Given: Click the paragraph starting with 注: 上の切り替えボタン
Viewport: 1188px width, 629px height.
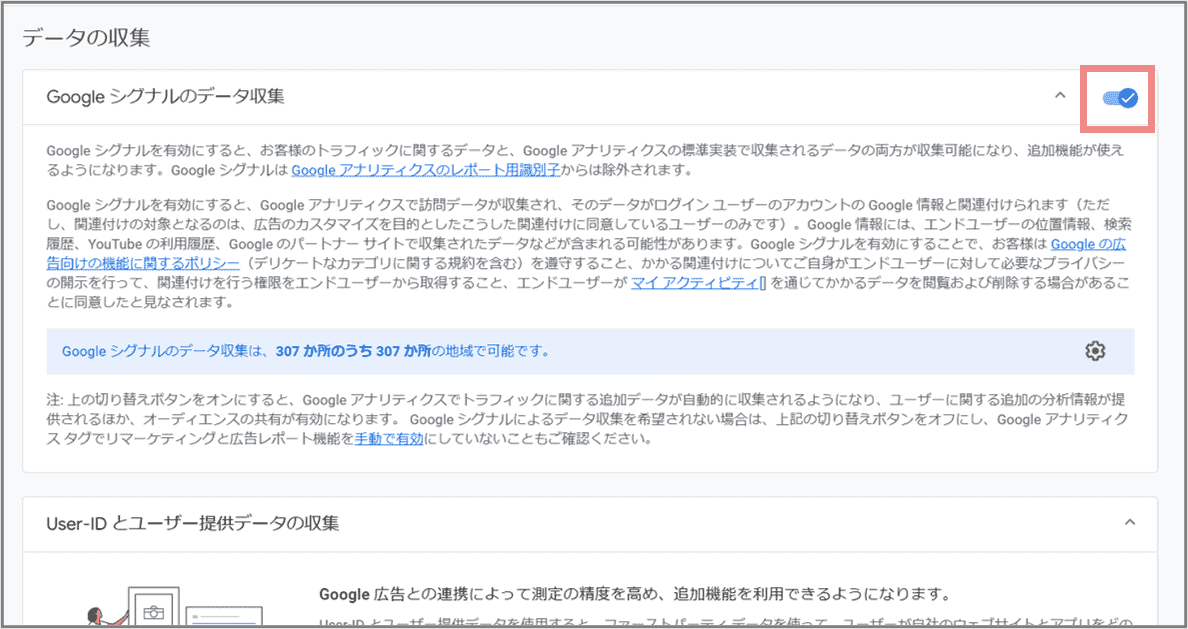Looking at the screenshot, I should 590,418.
